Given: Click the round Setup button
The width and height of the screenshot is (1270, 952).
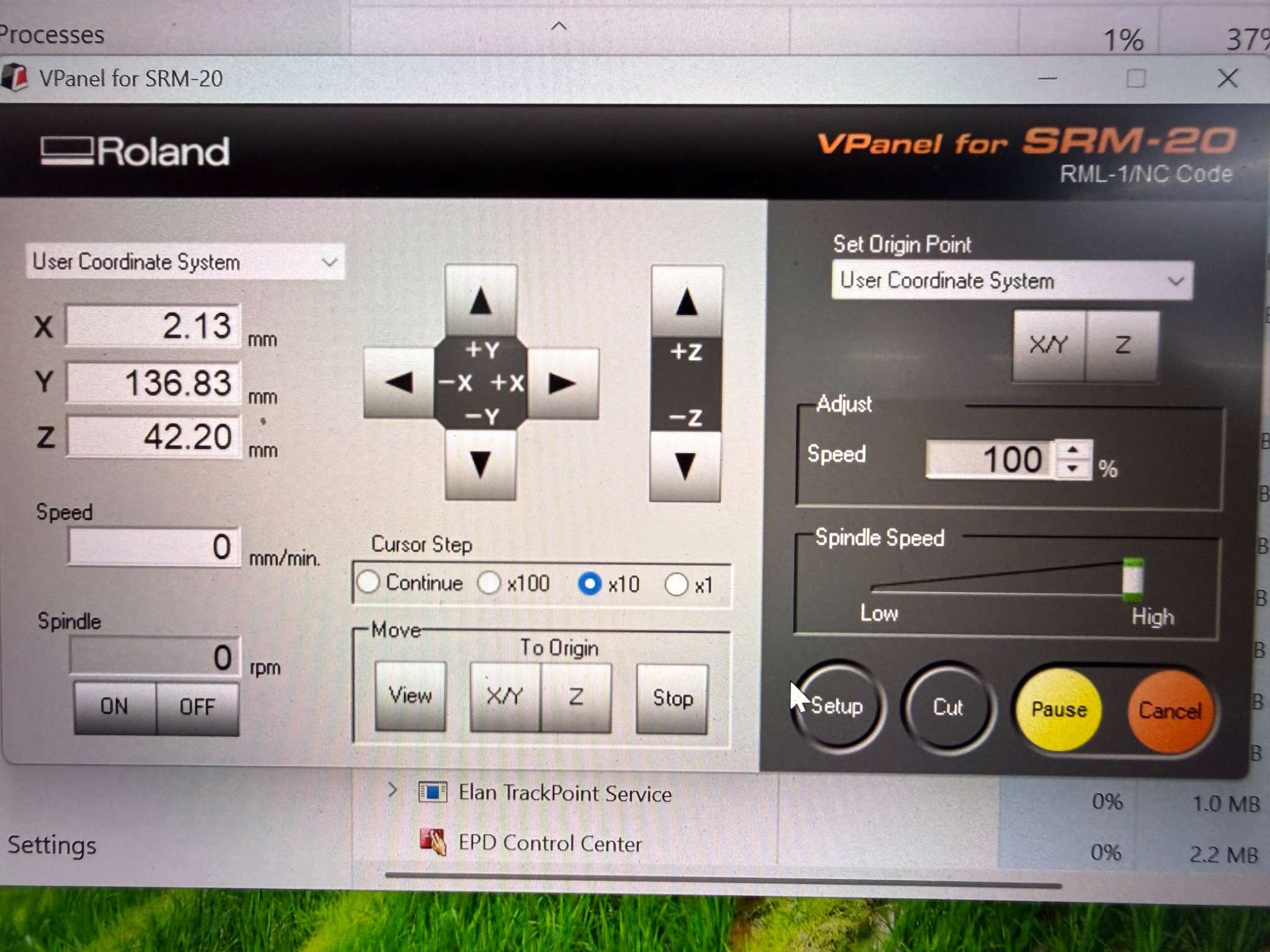Looking at the screenshot, I should pos(837,706).
